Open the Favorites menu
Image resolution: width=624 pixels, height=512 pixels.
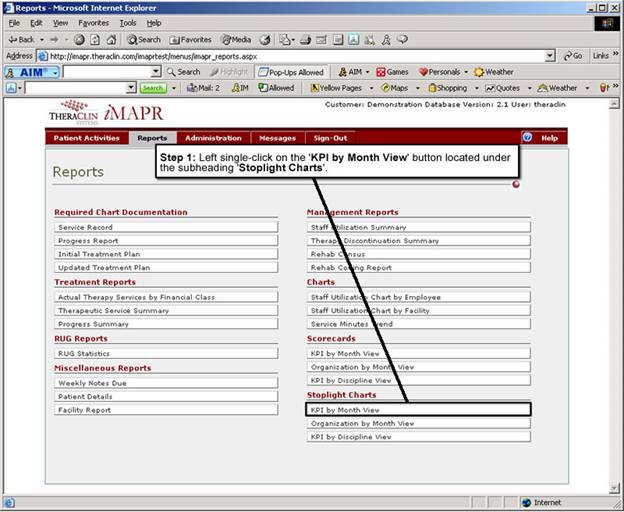click(94, 23)
